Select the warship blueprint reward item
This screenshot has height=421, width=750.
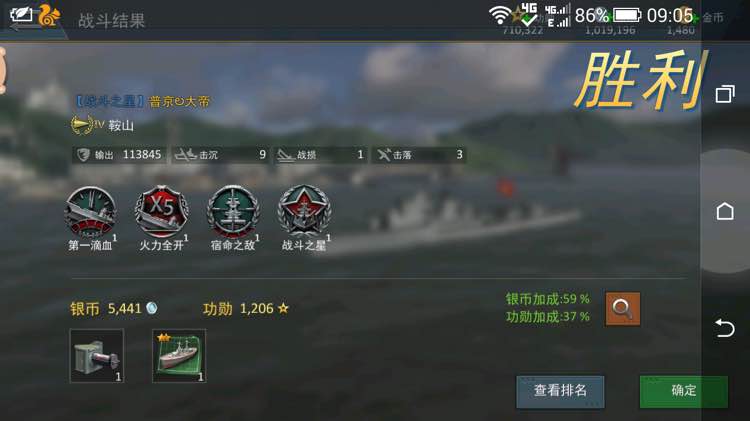179,355
